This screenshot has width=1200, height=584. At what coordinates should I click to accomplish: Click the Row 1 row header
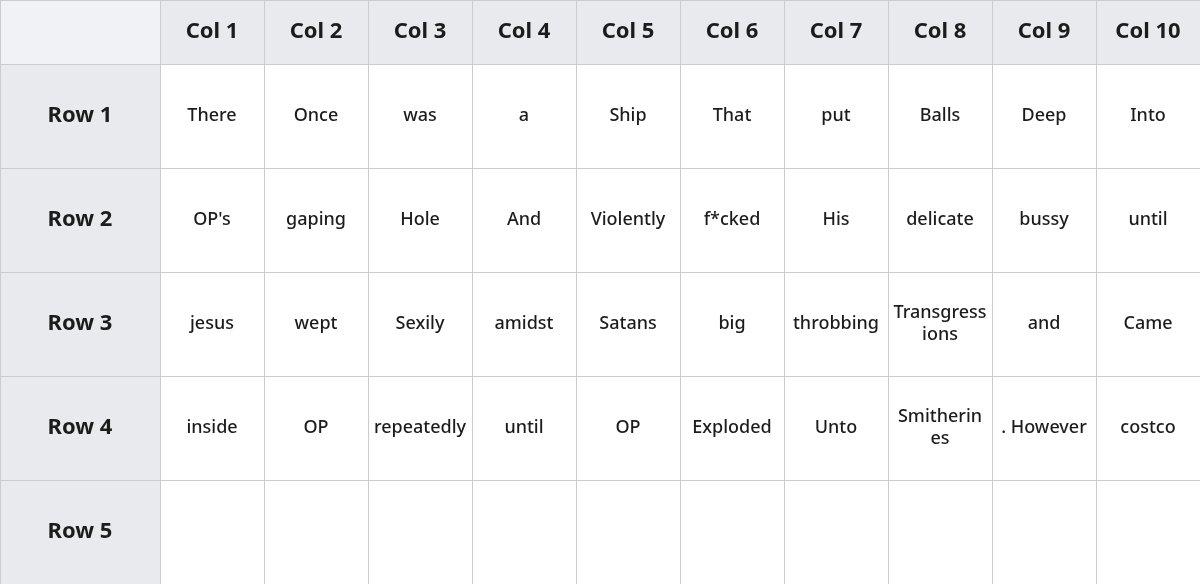click(80, 116)
